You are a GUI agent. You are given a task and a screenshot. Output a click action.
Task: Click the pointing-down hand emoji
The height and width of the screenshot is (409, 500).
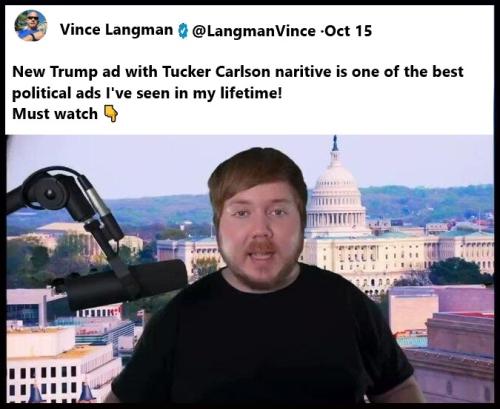[111, 114]
